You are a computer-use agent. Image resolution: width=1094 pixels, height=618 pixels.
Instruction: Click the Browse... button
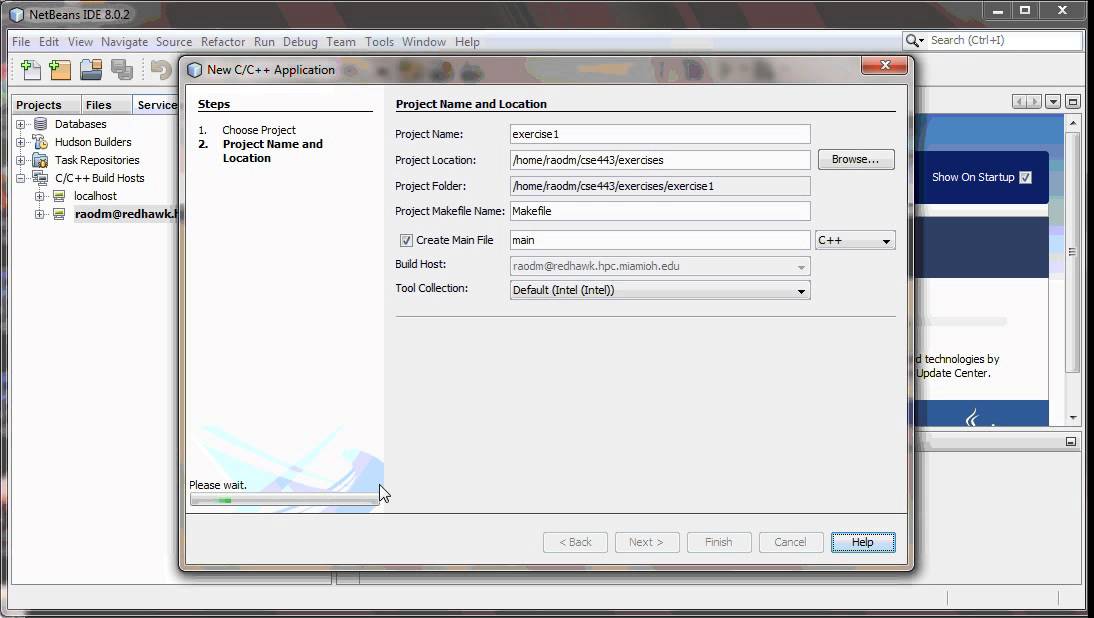(855, 160)
